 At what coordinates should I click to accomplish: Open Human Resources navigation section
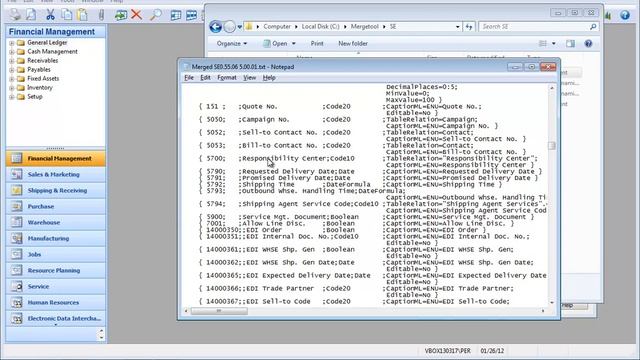click(56, 302)
